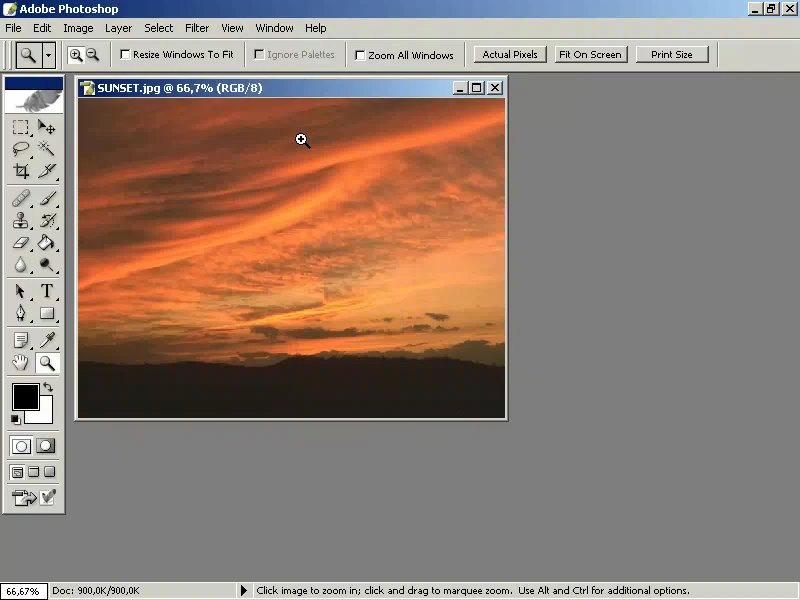
Task: Click the Actual Pixels button
Action: pyautogui.click(x=510, y=55)
